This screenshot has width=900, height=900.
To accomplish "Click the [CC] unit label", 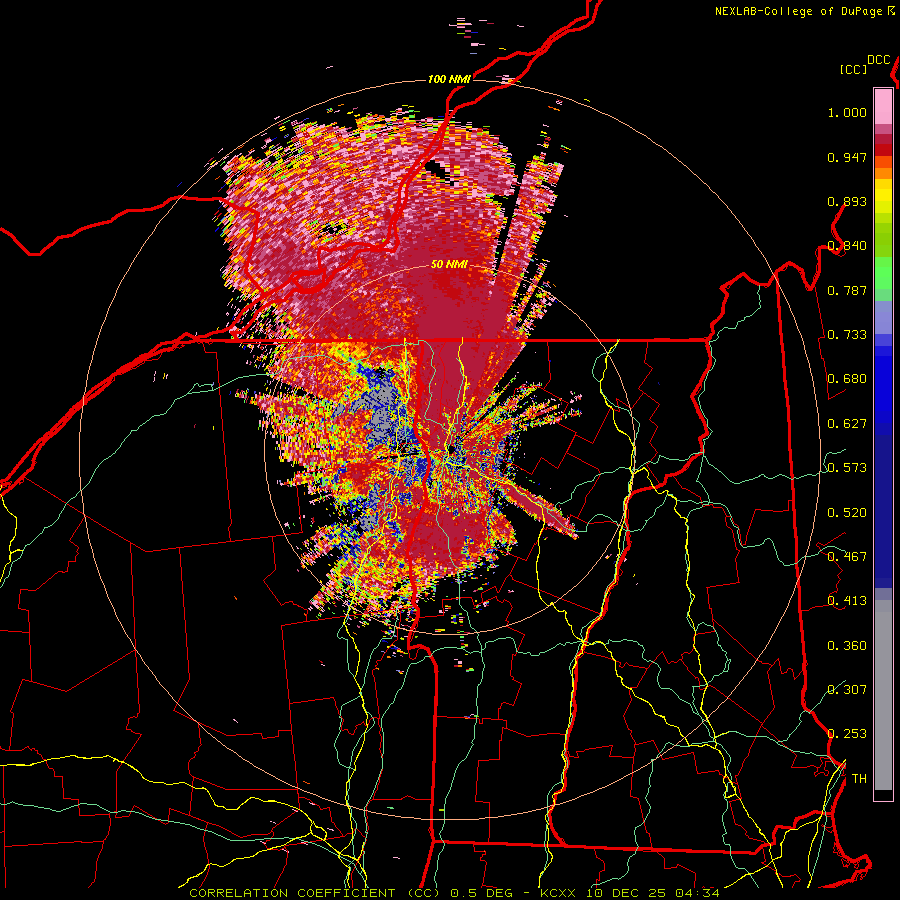I will (x=853, y=69).
